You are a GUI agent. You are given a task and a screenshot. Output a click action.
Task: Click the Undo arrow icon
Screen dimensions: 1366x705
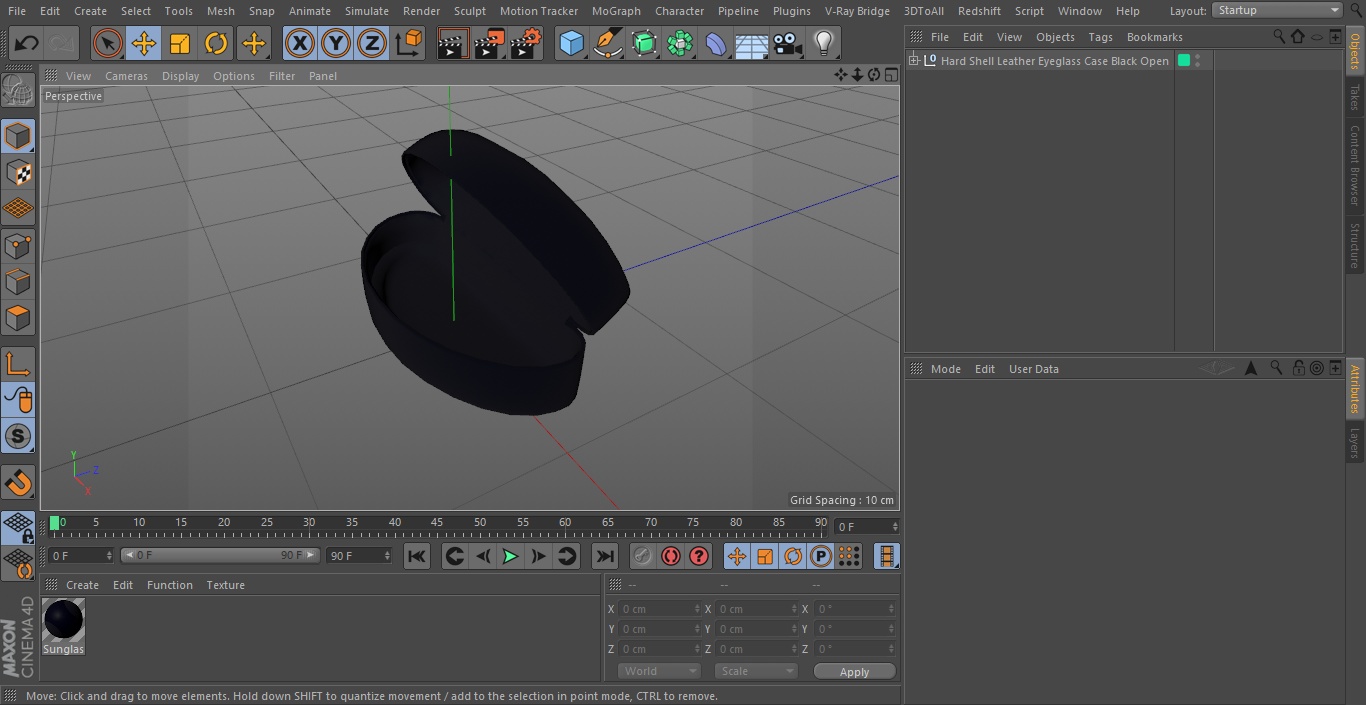(27, 43)
